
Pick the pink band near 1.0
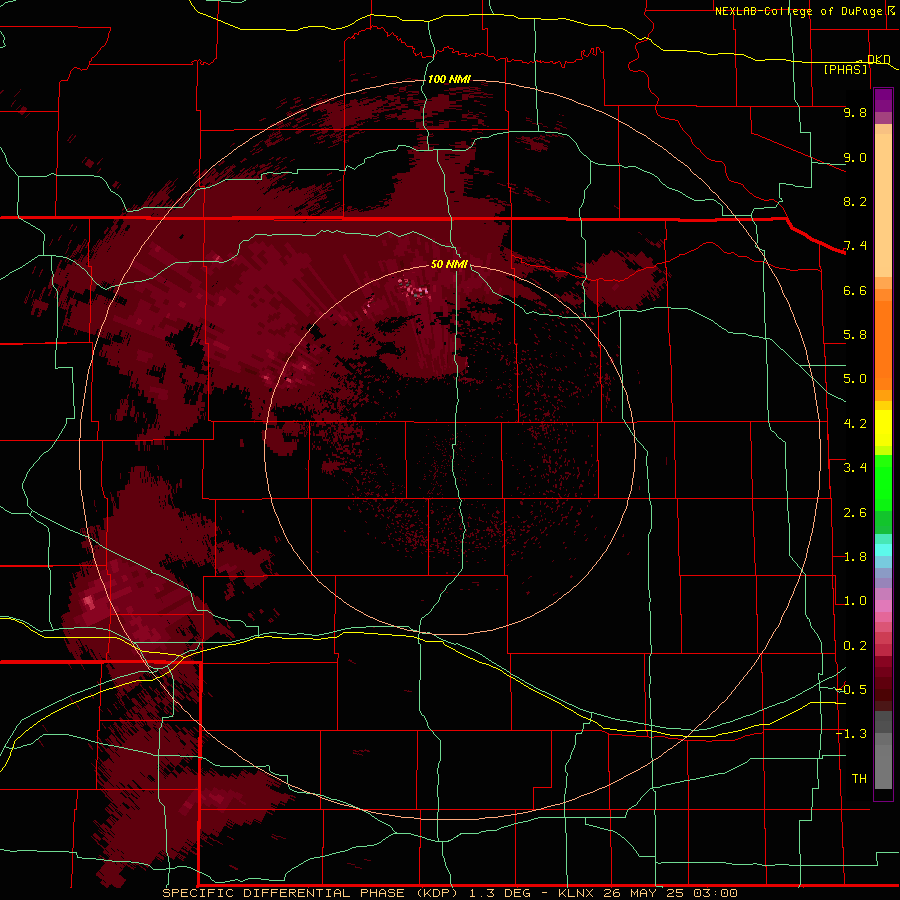click(883, 605)
